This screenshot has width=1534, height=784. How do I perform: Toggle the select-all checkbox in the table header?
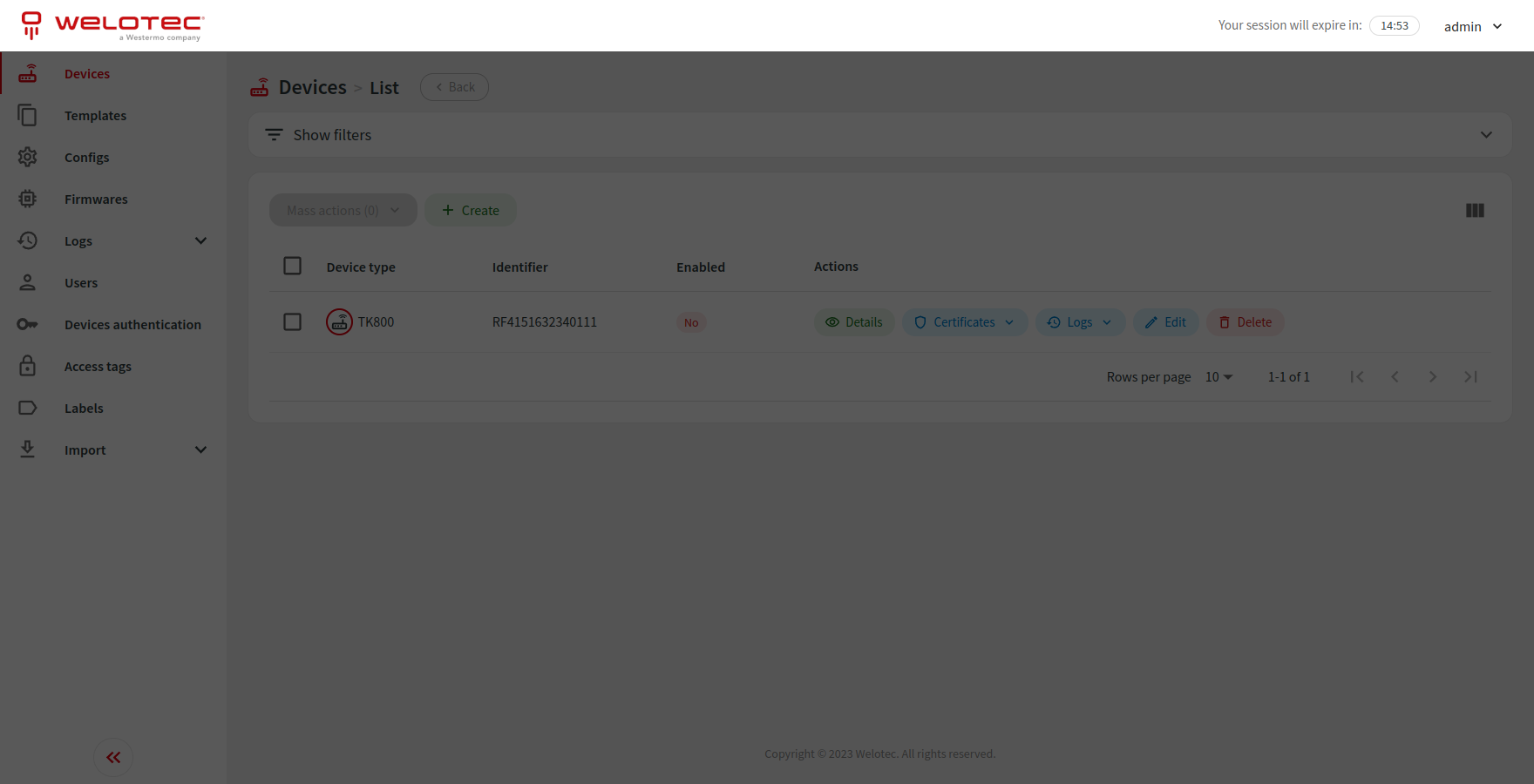(292, 266)
